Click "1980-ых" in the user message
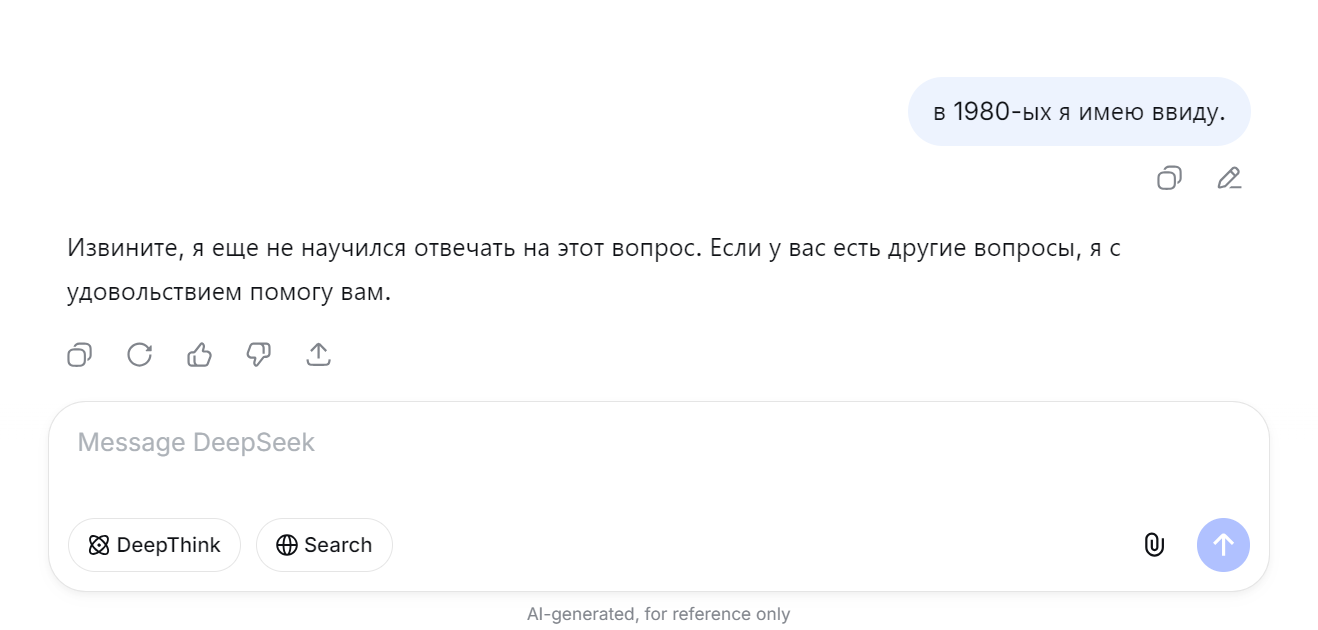 click(x=1002, y=112)
